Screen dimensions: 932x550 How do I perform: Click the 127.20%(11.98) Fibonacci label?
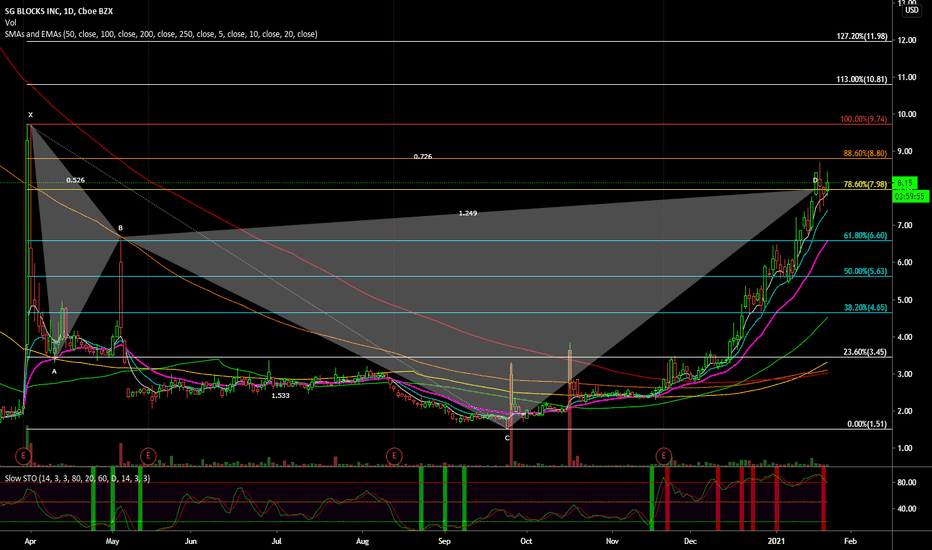862,36
